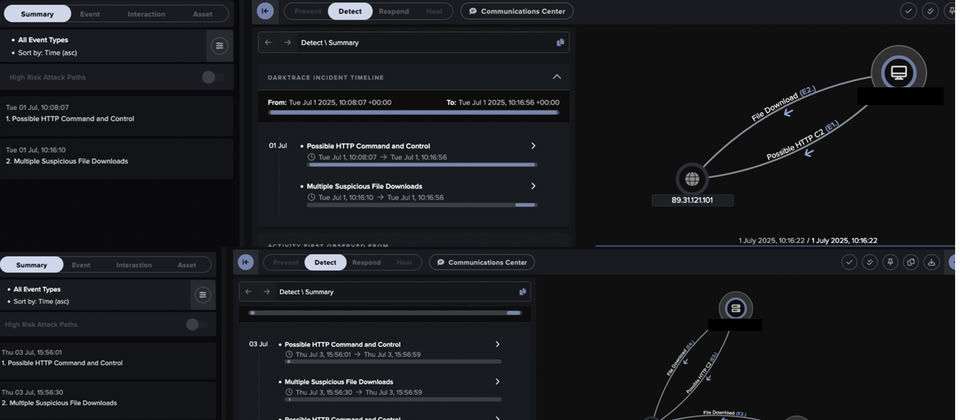Viewport: 960px width, 420px height.
Task: Open Respond tab in top panel
Action: click(394, 11)
